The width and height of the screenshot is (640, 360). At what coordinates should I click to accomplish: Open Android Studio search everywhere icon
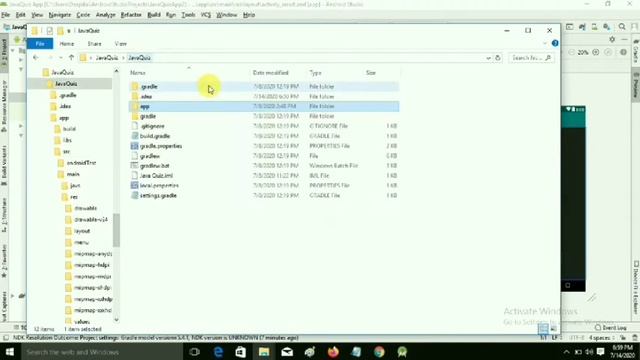click(622, 27)
